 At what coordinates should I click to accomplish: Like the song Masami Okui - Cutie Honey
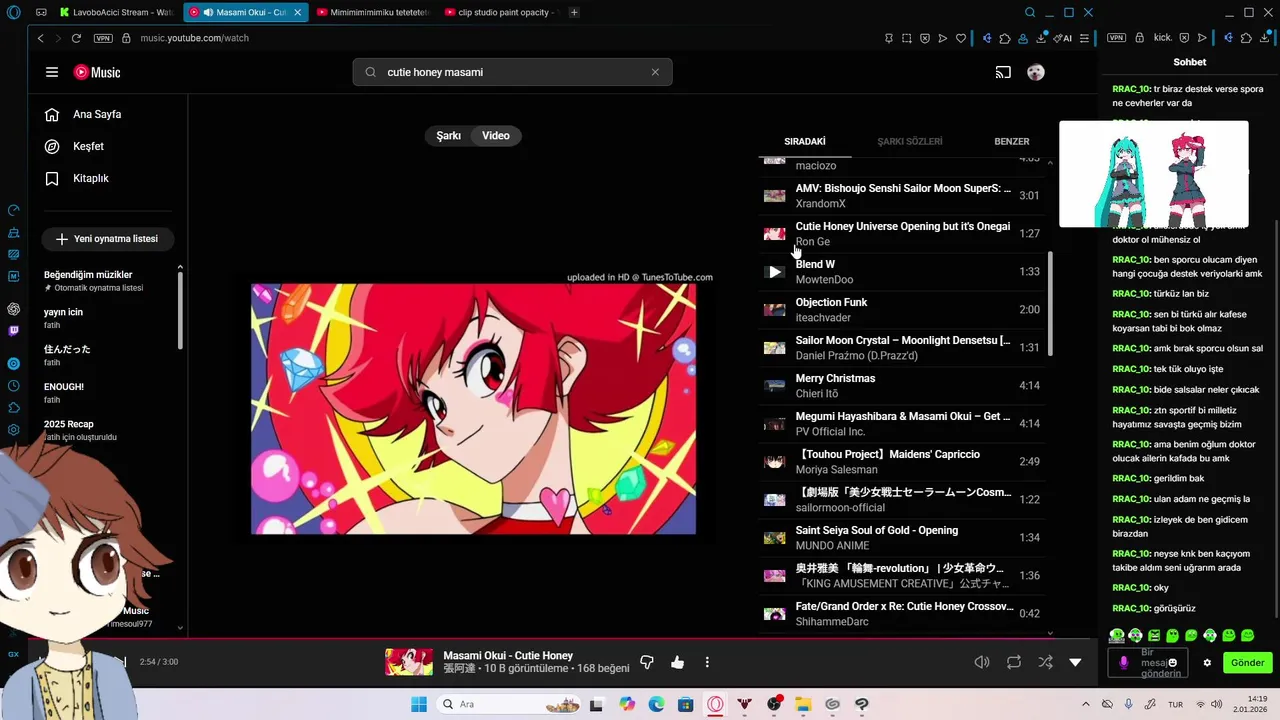pyautogui.click(x=678, y=662)
